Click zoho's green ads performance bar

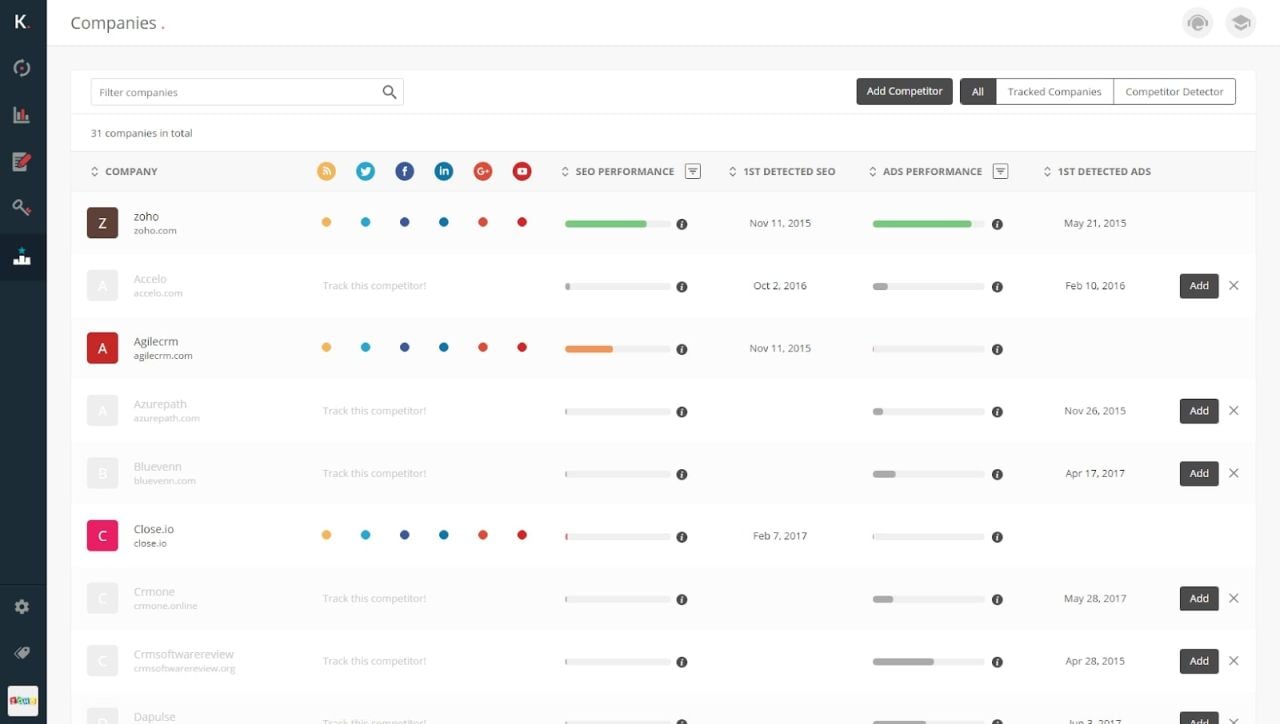click(922, 224)
